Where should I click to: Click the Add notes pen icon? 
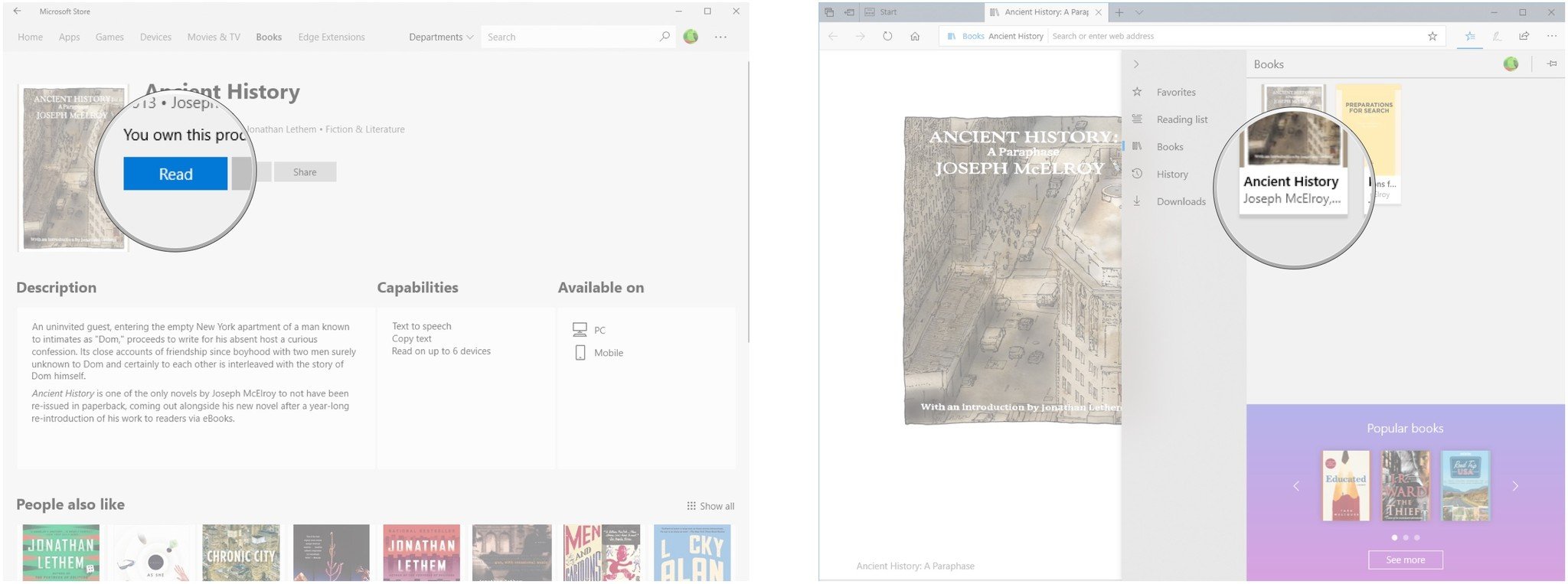point(1497,36)
